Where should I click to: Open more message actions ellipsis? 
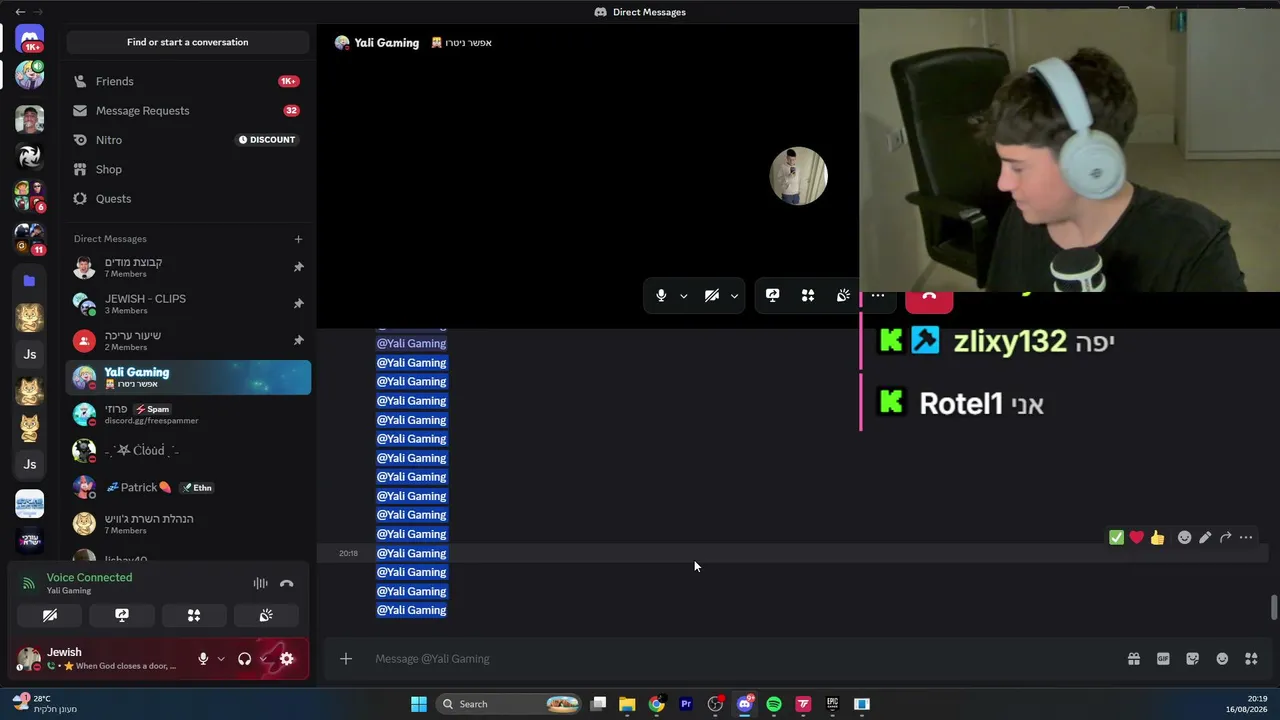coord(1246,538)
